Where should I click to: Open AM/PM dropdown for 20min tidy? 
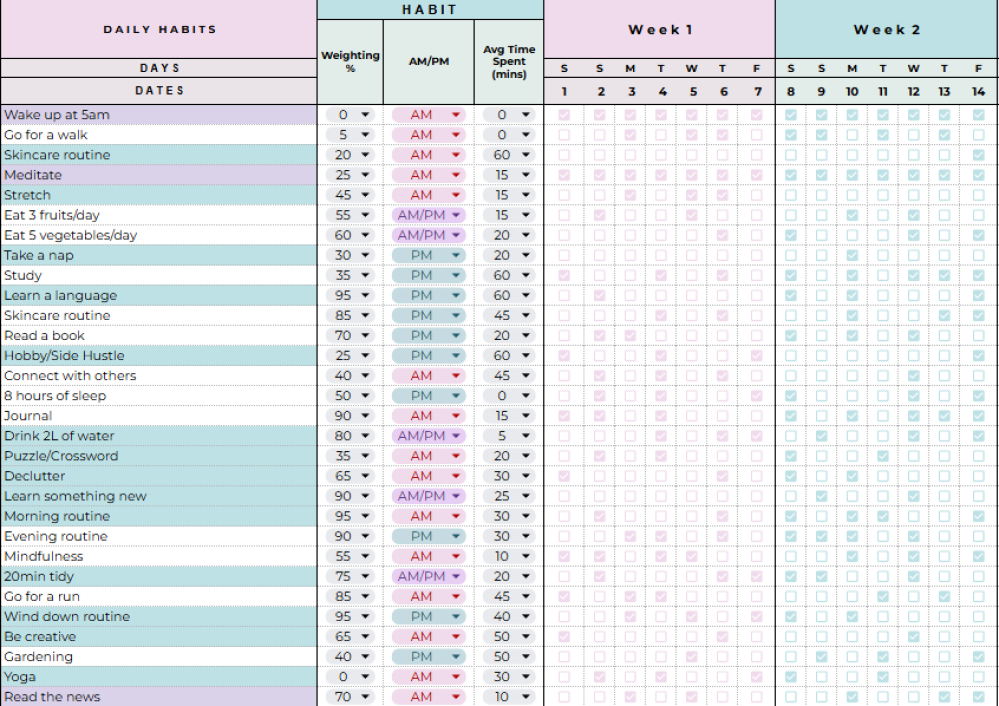(457, 577)
